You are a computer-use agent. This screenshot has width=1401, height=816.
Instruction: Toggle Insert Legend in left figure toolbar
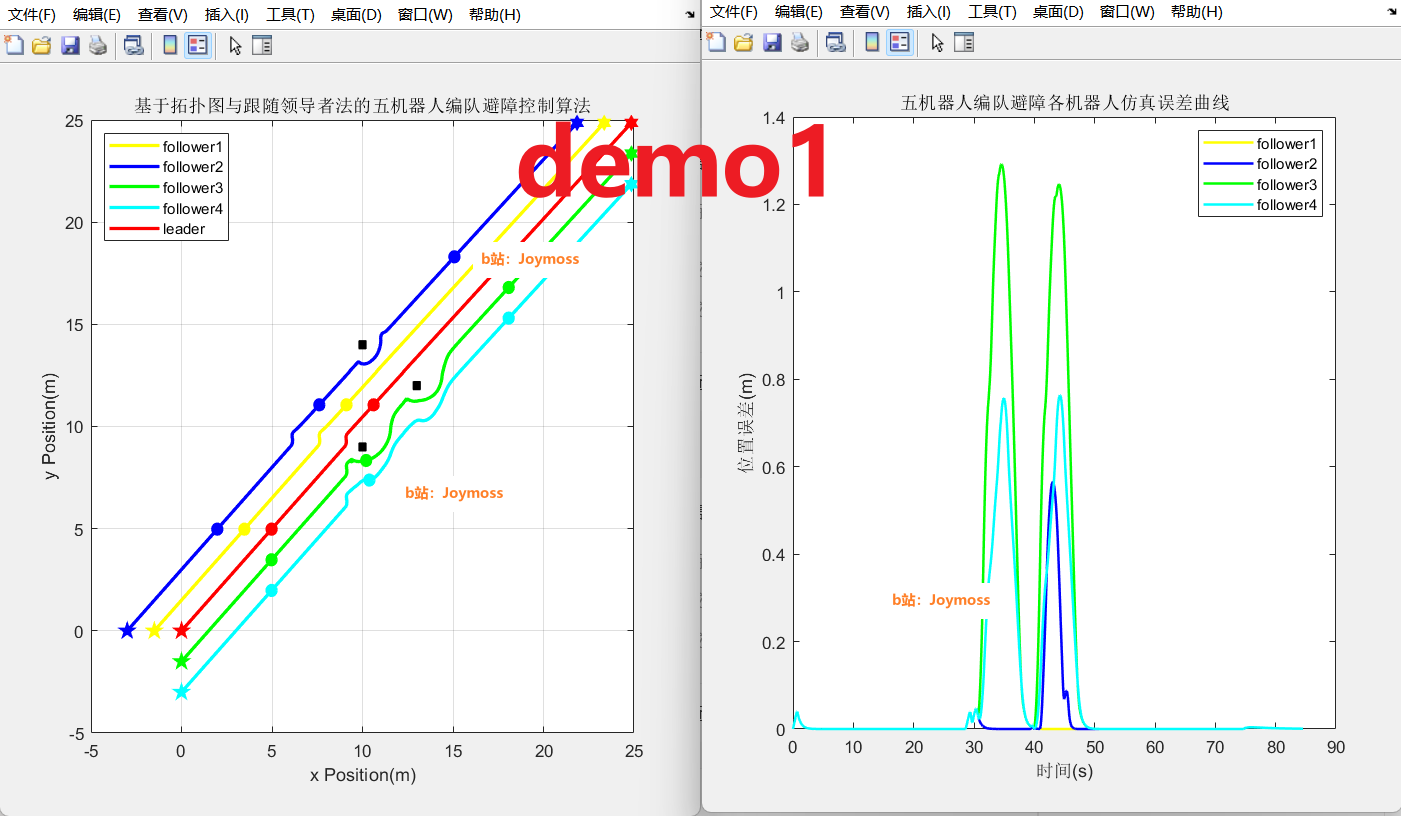click(x=198, y=45)
